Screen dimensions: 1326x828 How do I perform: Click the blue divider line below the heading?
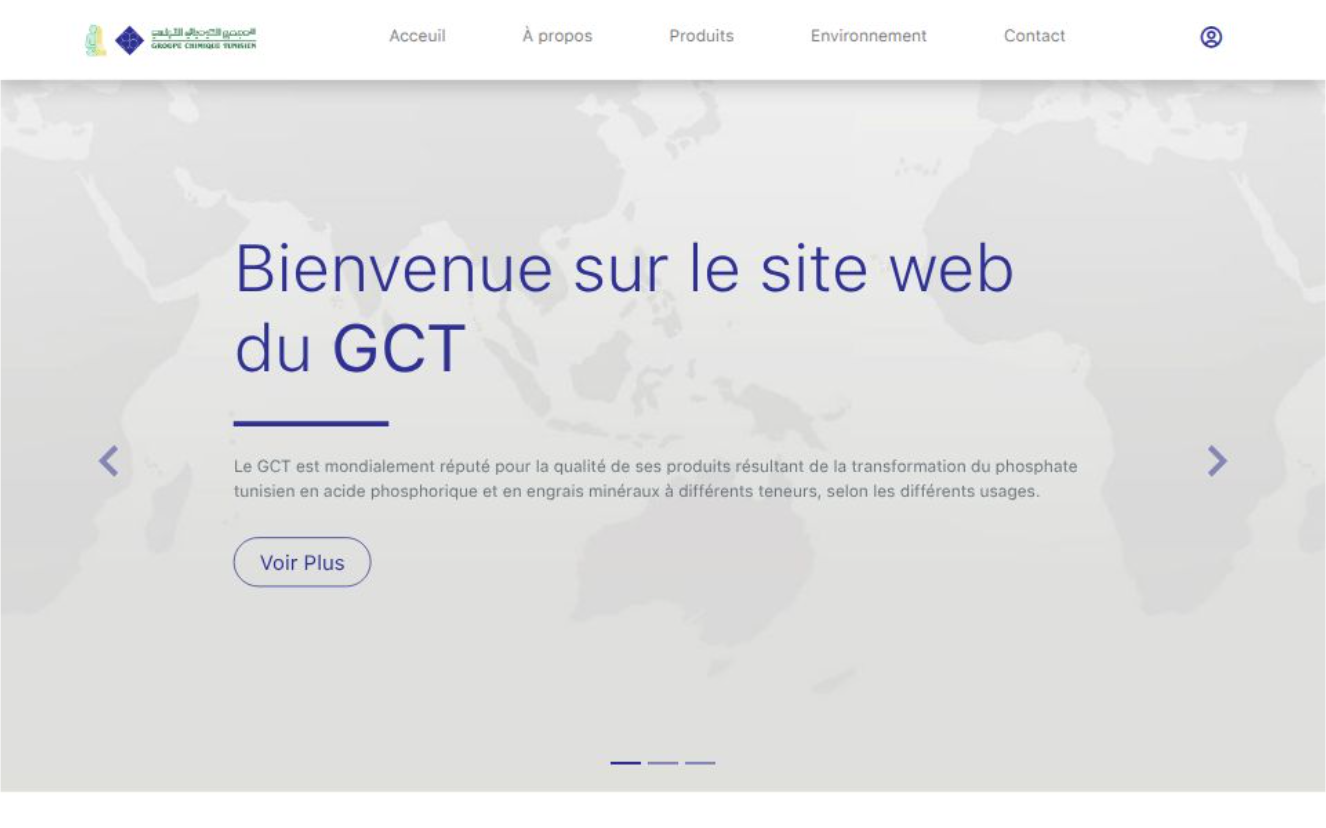tap(310, 424)
